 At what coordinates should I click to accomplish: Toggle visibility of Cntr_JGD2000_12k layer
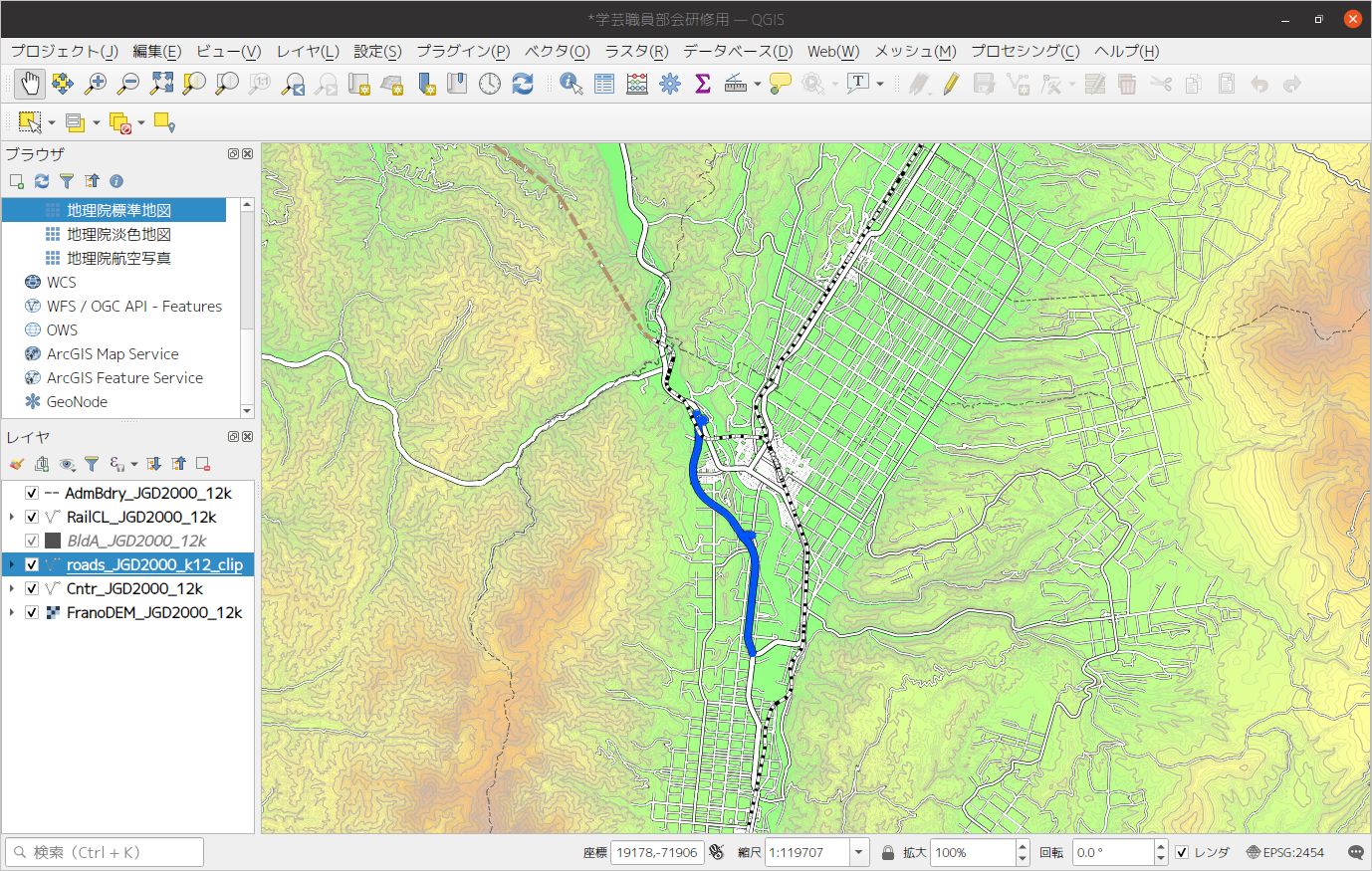pos(32,588)
